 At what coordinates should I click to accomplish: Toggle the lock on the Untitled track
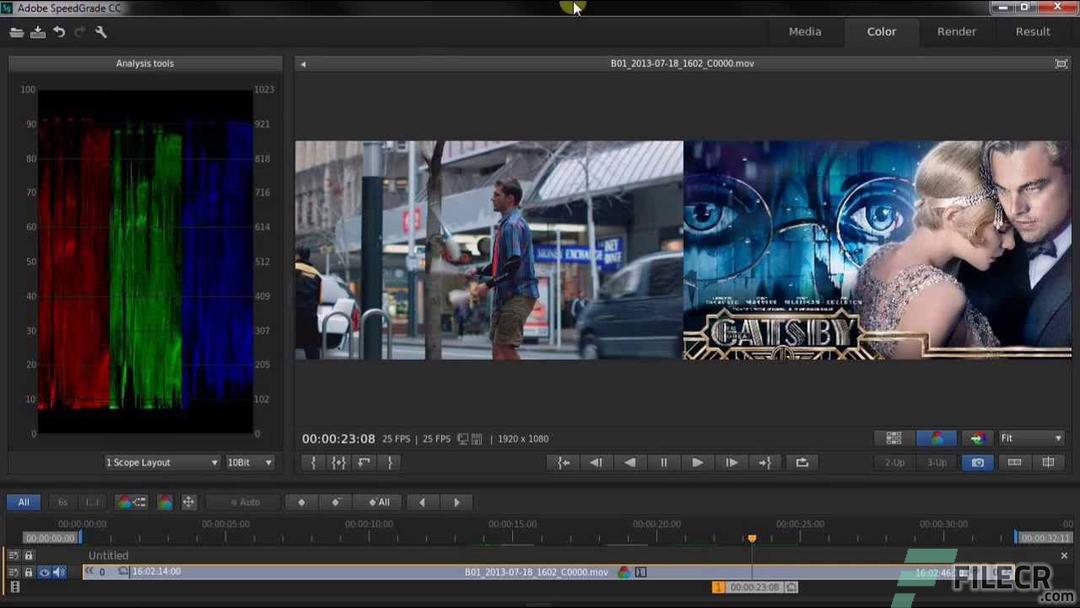(x=28, y=555)
